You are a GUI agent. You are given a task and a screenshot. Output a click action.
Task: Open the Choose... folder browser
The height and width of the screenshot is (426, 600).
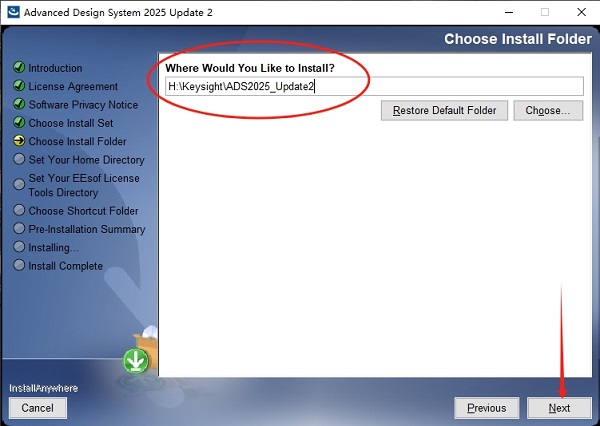click(x=548, y=111)
